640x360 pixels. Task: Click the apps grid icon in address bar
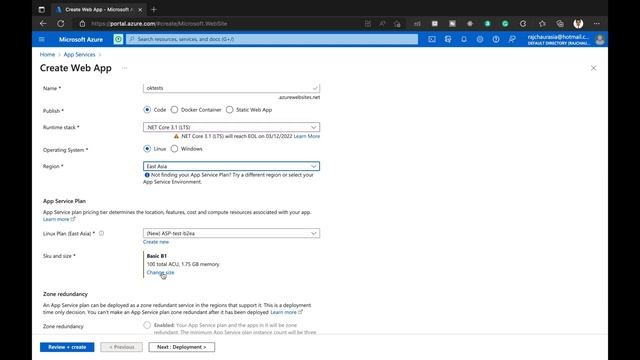[367, 24]
